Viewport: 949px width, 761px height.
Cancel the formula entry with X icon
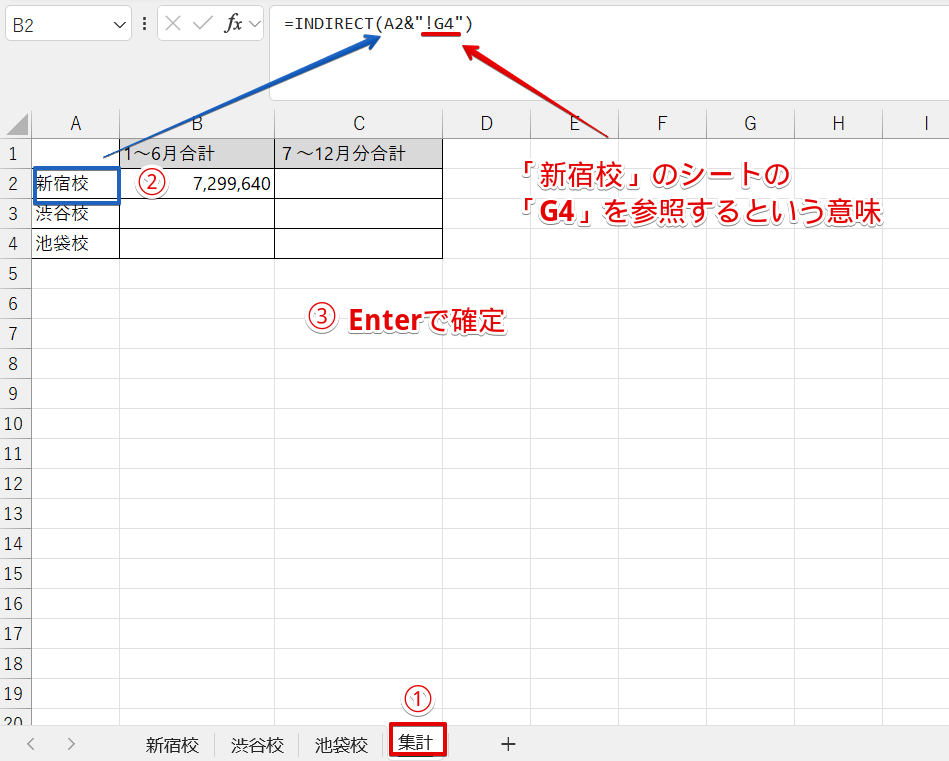click(173, 24)
